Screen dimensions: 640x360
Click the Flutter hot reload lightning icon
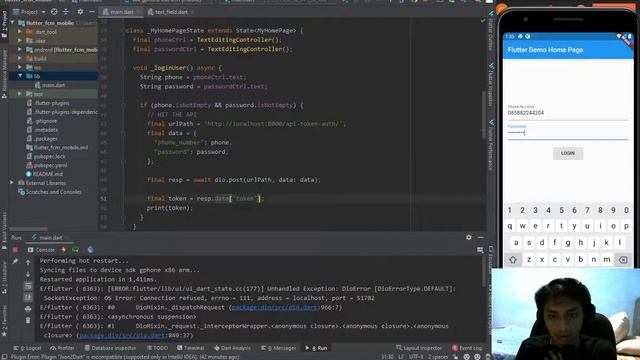click(64, 250)
